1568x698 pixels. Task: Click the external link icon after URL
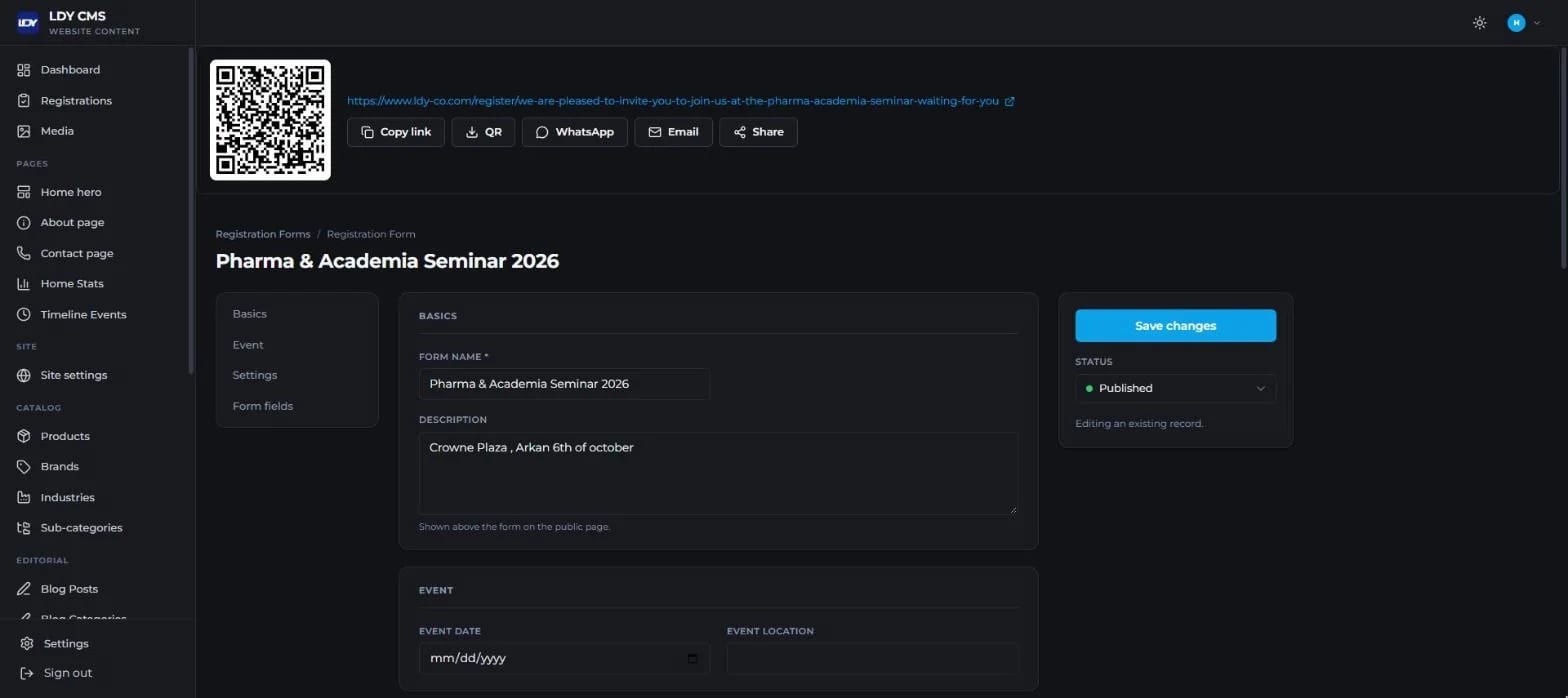point(1010,101)
